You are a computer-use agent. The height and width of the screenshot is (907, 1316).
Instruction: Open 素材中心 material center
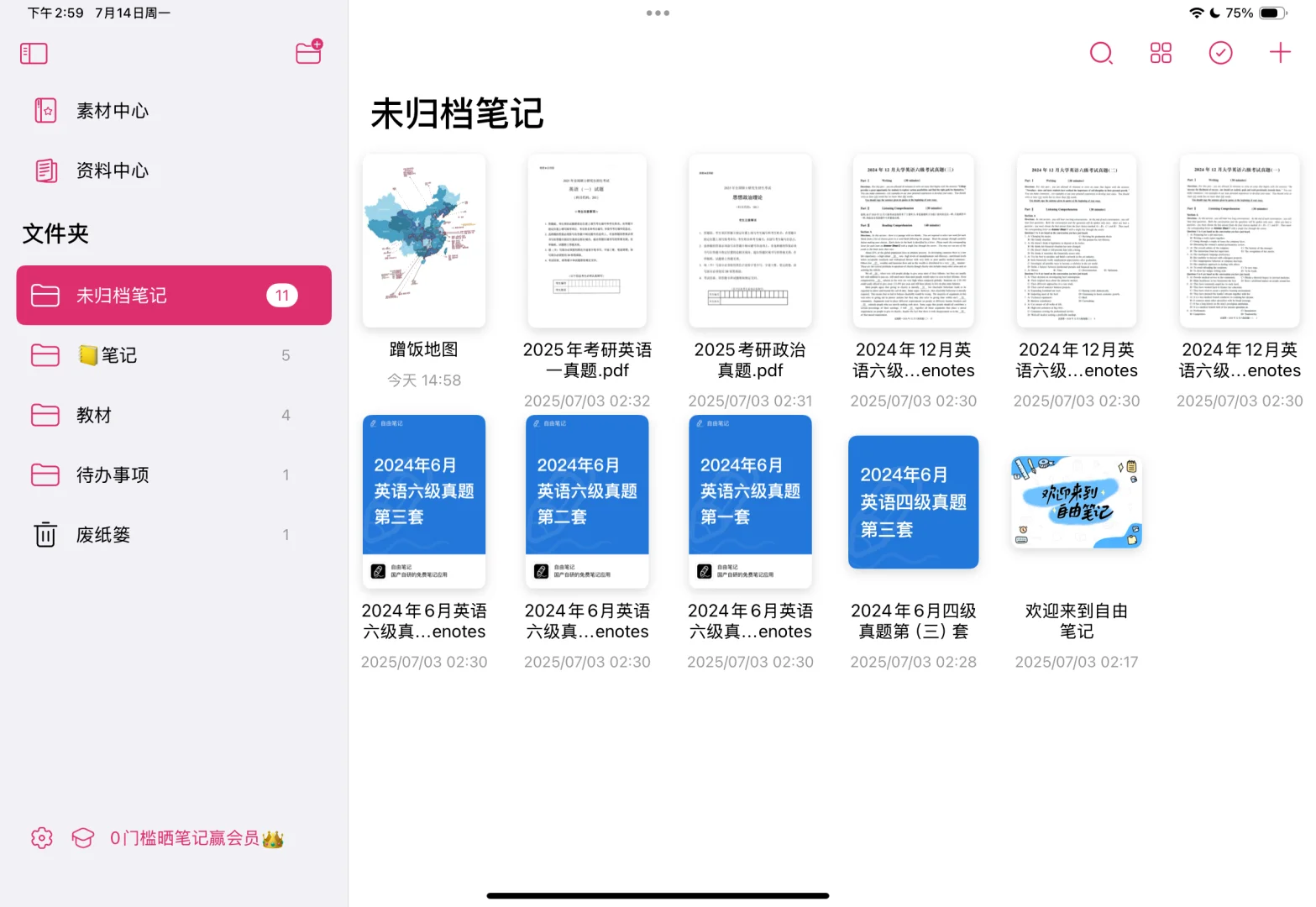click(112, 110)
